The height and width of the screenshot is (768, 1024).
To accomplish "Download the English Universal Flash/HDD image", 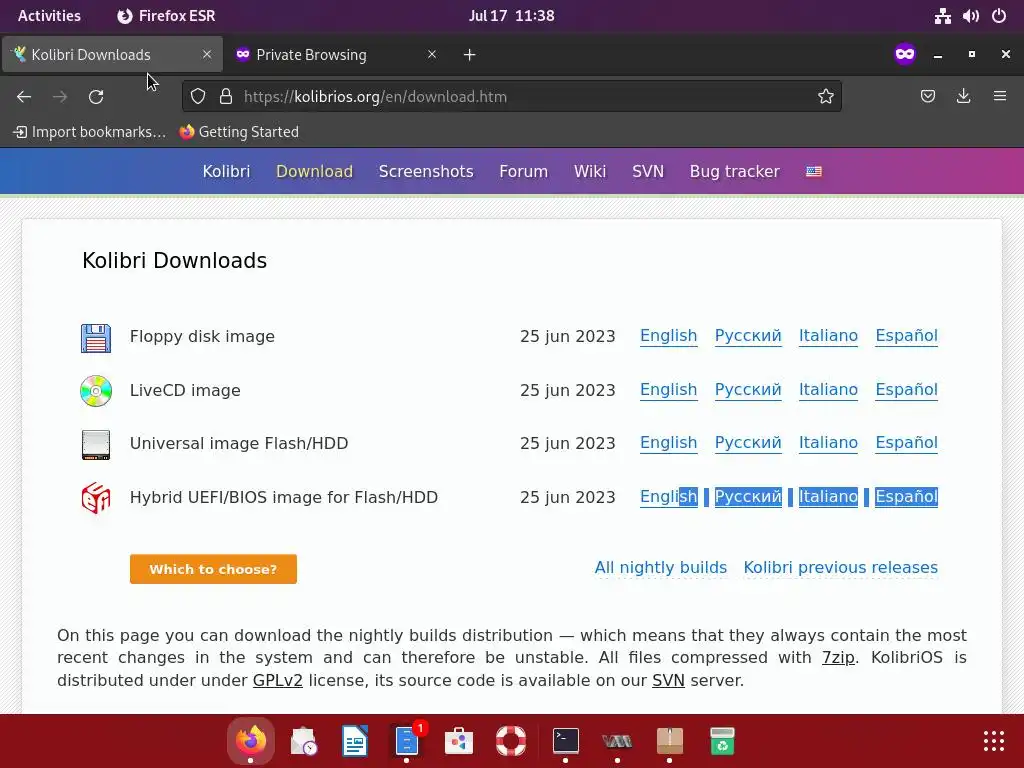I will click(x=668, y=443).
